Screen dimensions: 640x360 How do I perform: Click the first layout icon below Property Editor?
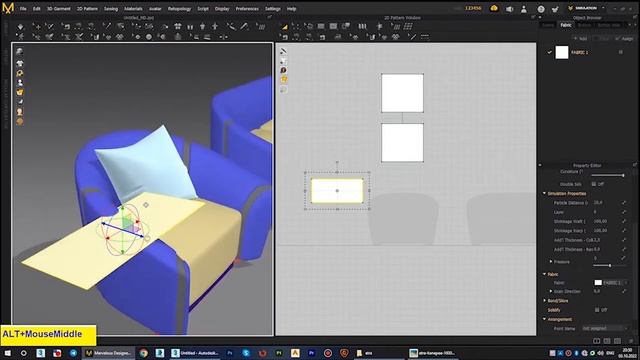click(596, 340)
